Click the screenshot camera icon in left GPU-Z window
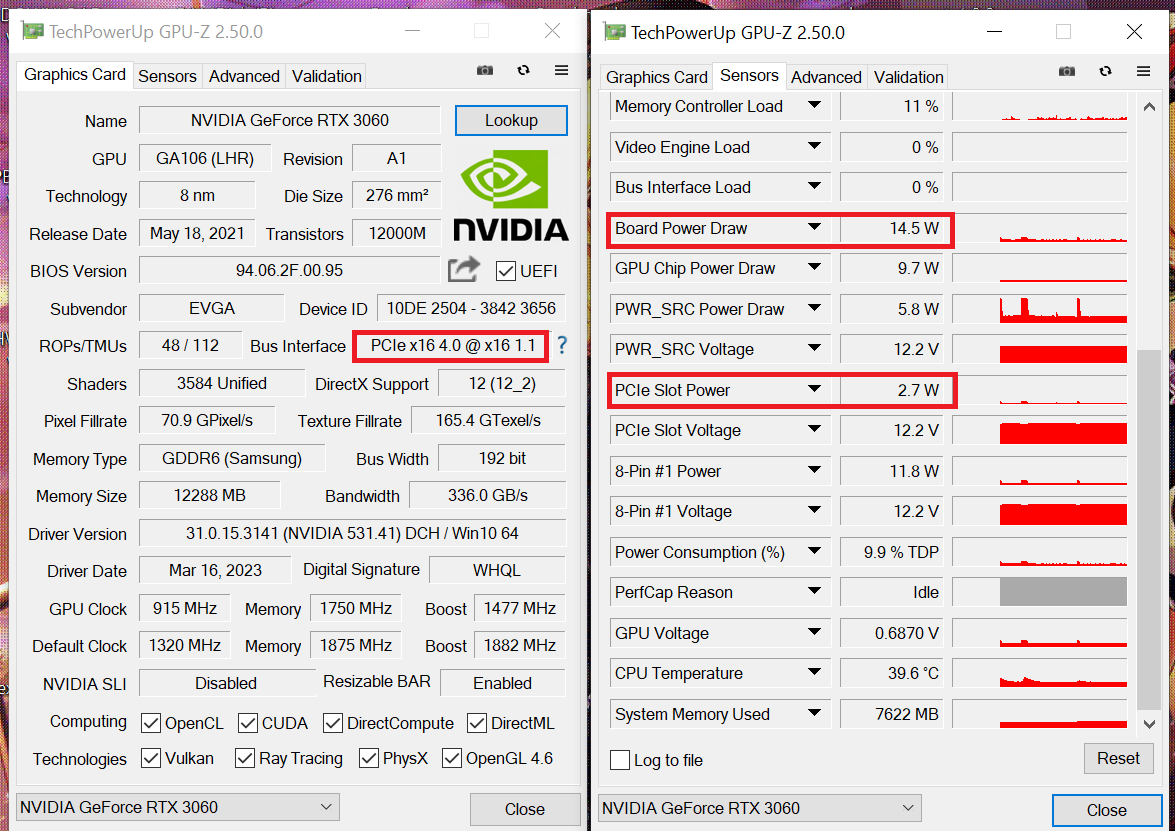 point(485,70)
